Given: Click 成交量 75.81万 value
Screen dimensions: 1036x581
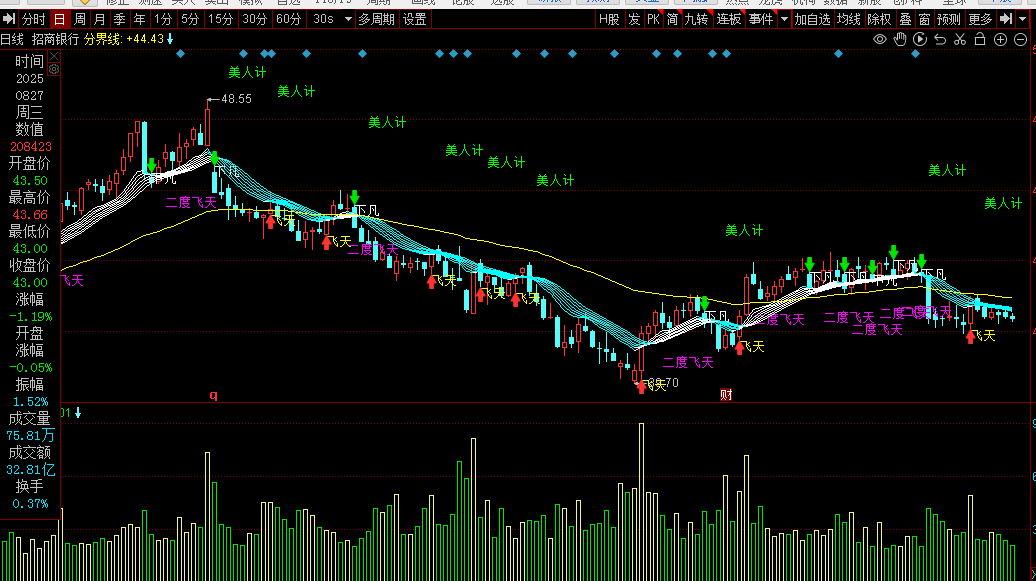Looking at the screenshot, I should 30,436.
